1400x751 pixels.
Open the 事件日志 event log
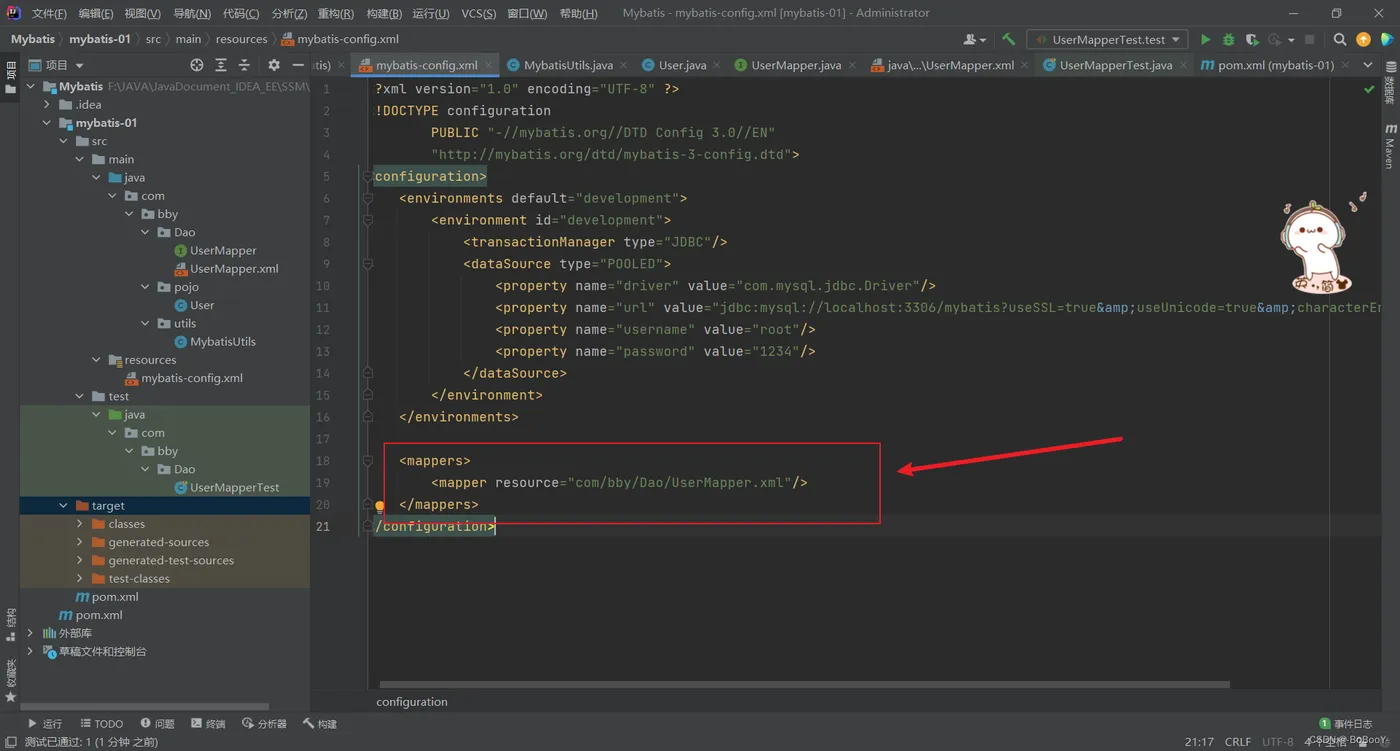pyautogui.click(x=1346, y=724)
